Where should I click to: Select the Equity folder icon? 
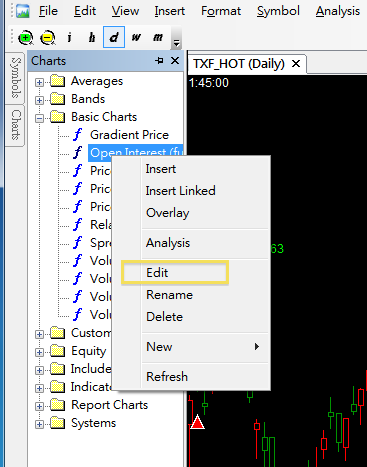pyautogui.click(x=57, y=351)
